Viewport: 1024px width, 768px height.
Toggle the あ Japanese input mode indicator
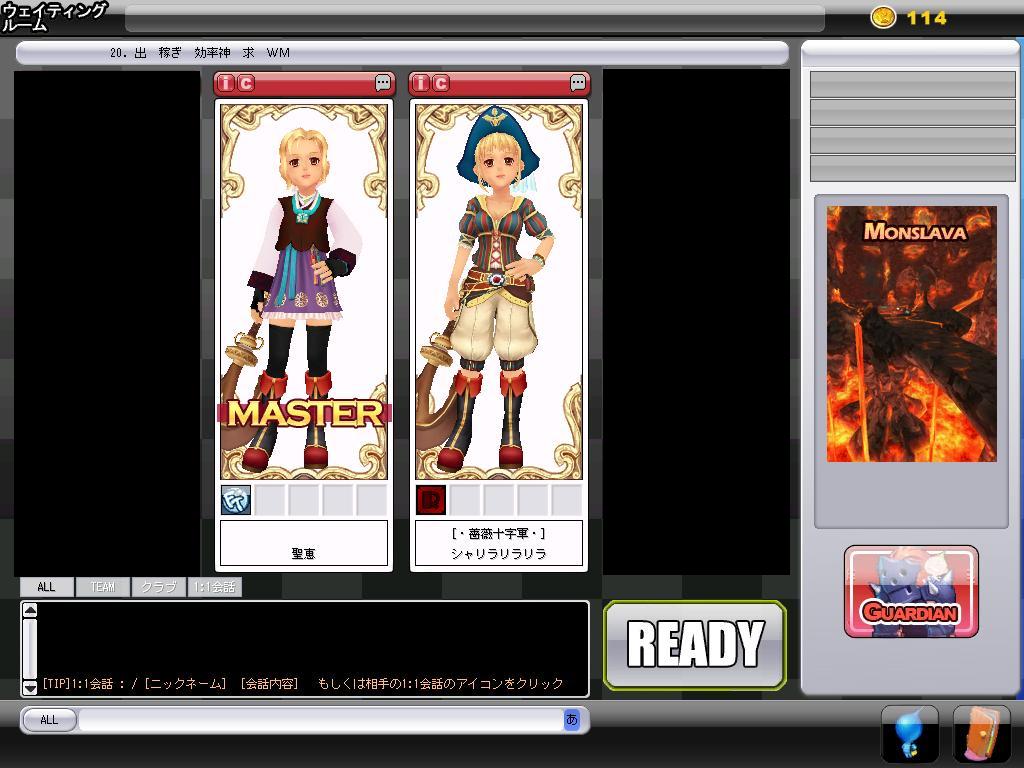(x=571, y=719)
